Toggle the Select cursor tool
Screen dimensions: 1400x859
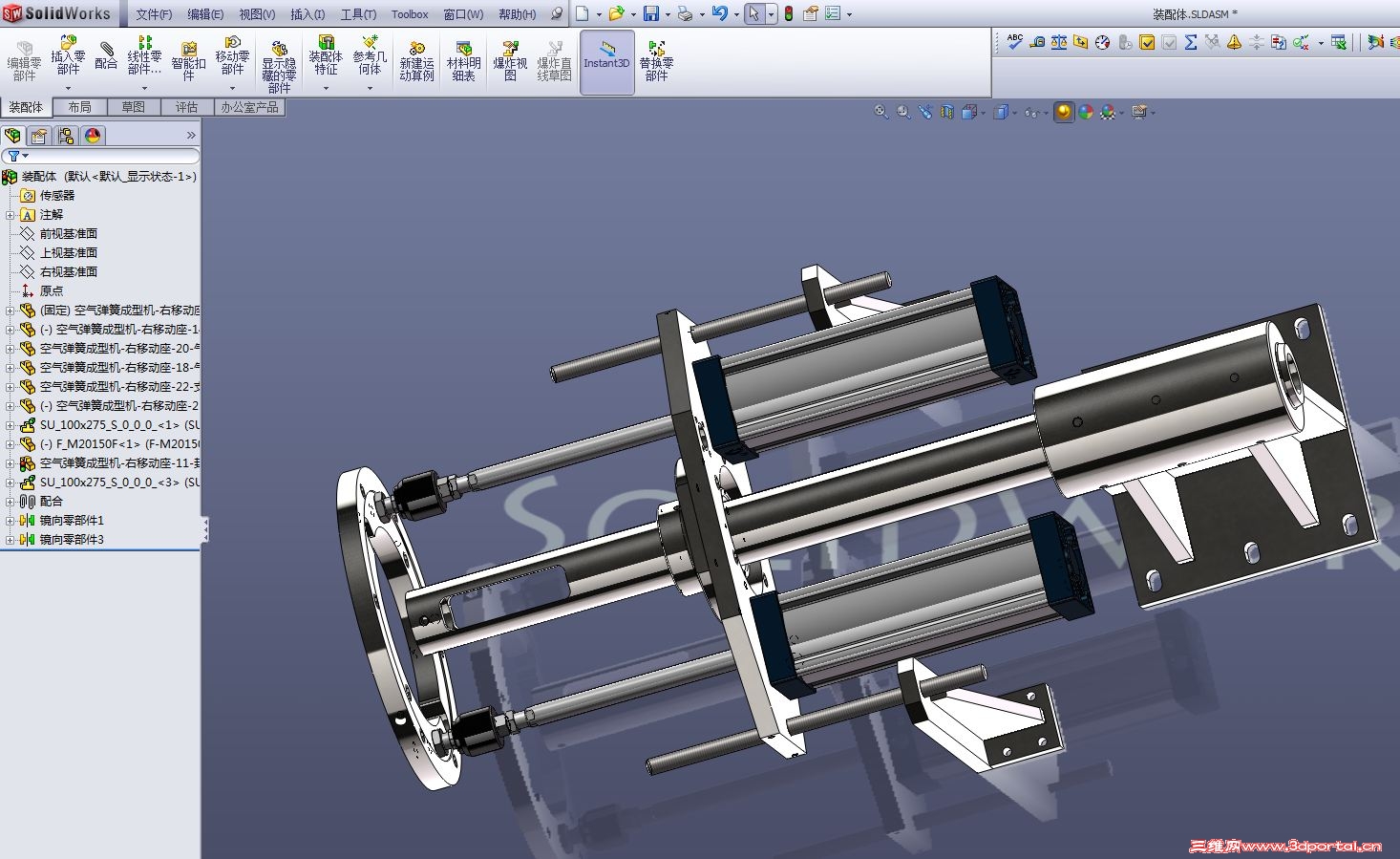tap(754, 13)
